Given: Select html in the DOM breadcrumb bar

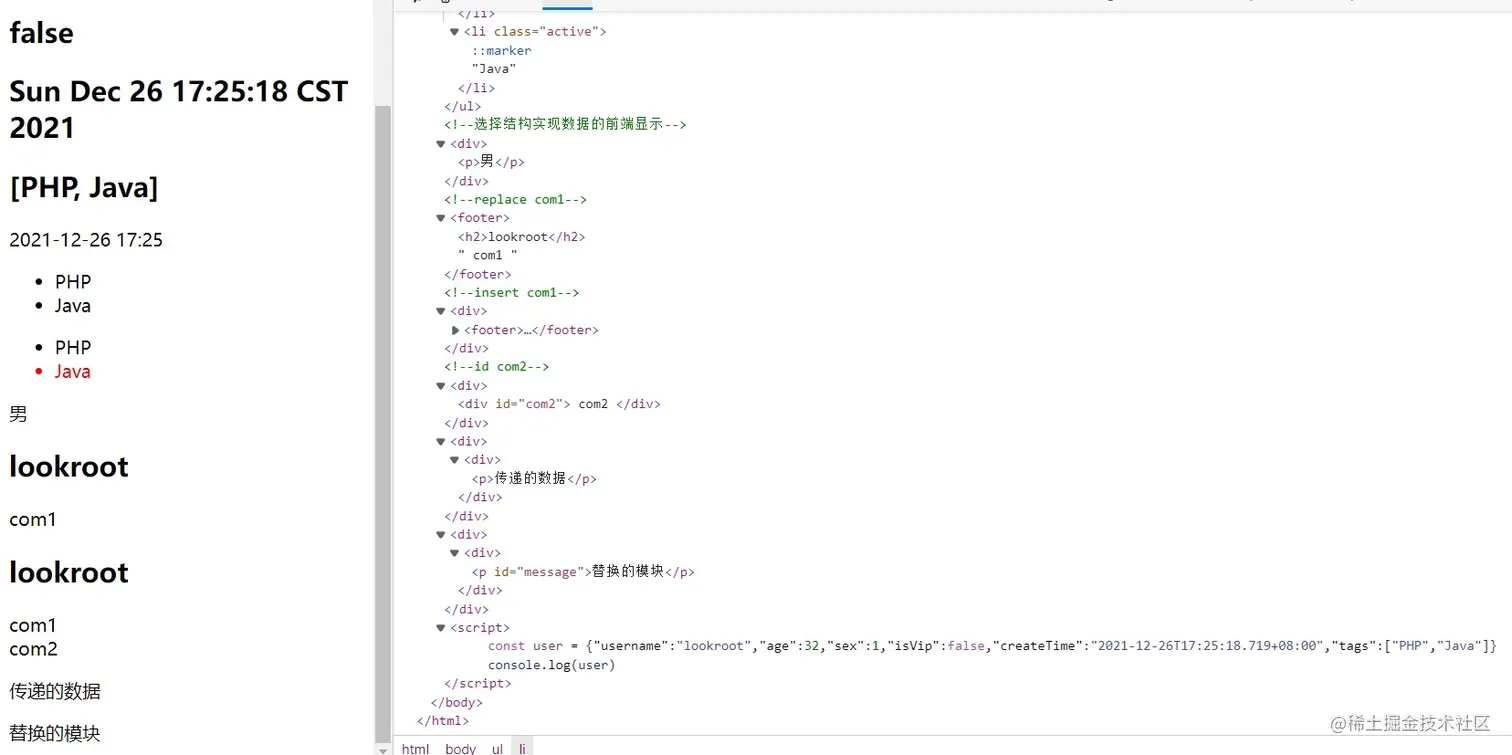Looking at the screenshot, I should click(415, 748).
